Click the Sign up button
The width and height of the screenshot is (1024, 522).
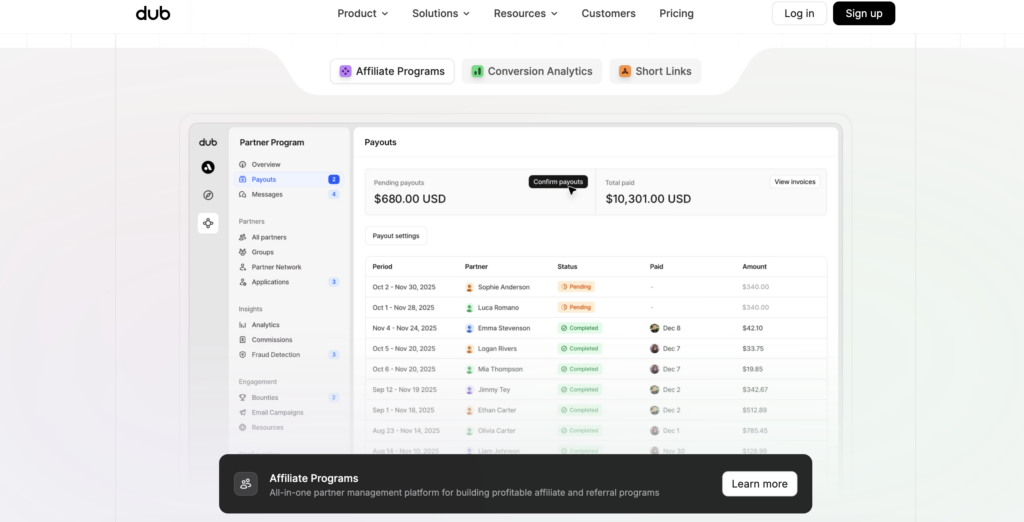(x=863, y=13)
